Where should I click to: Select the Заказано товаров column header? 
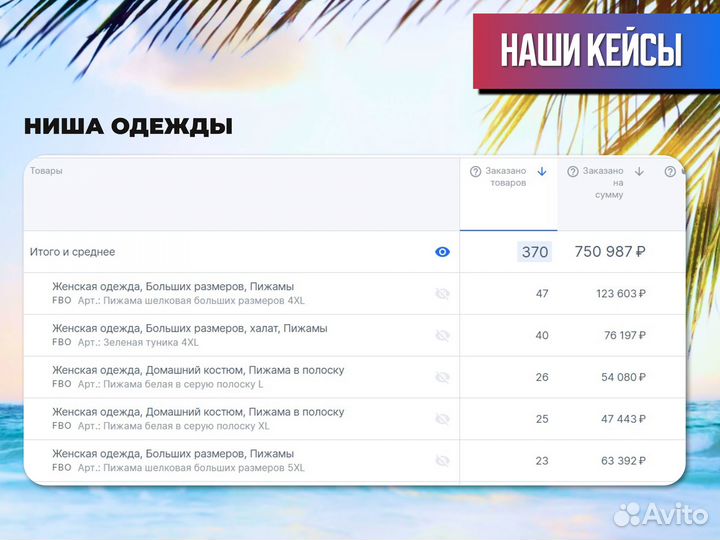pos(508,194)
